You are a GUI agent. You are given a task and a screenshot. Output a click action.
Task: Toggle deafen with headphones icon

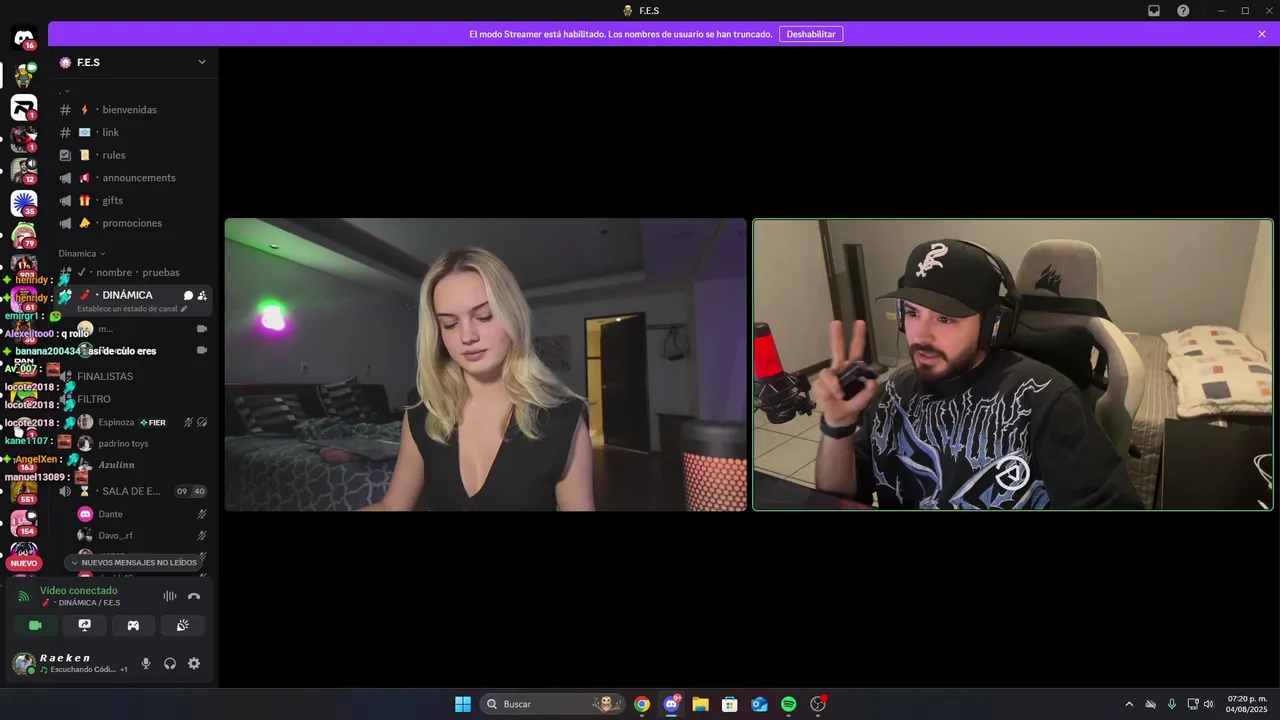[170, 663]
